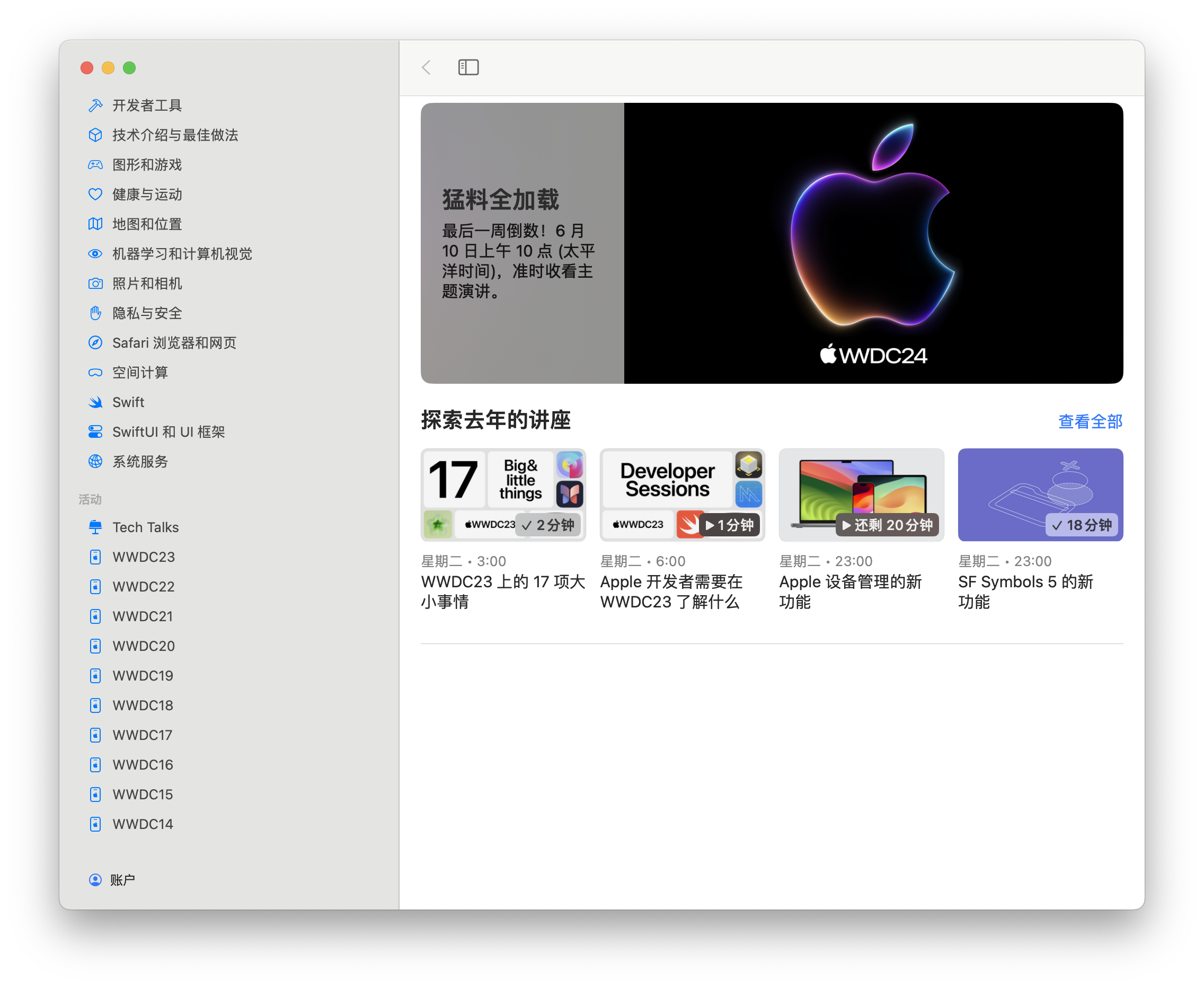Click the account person icon
Screen dimensions: 1204x988
(95, 880)
